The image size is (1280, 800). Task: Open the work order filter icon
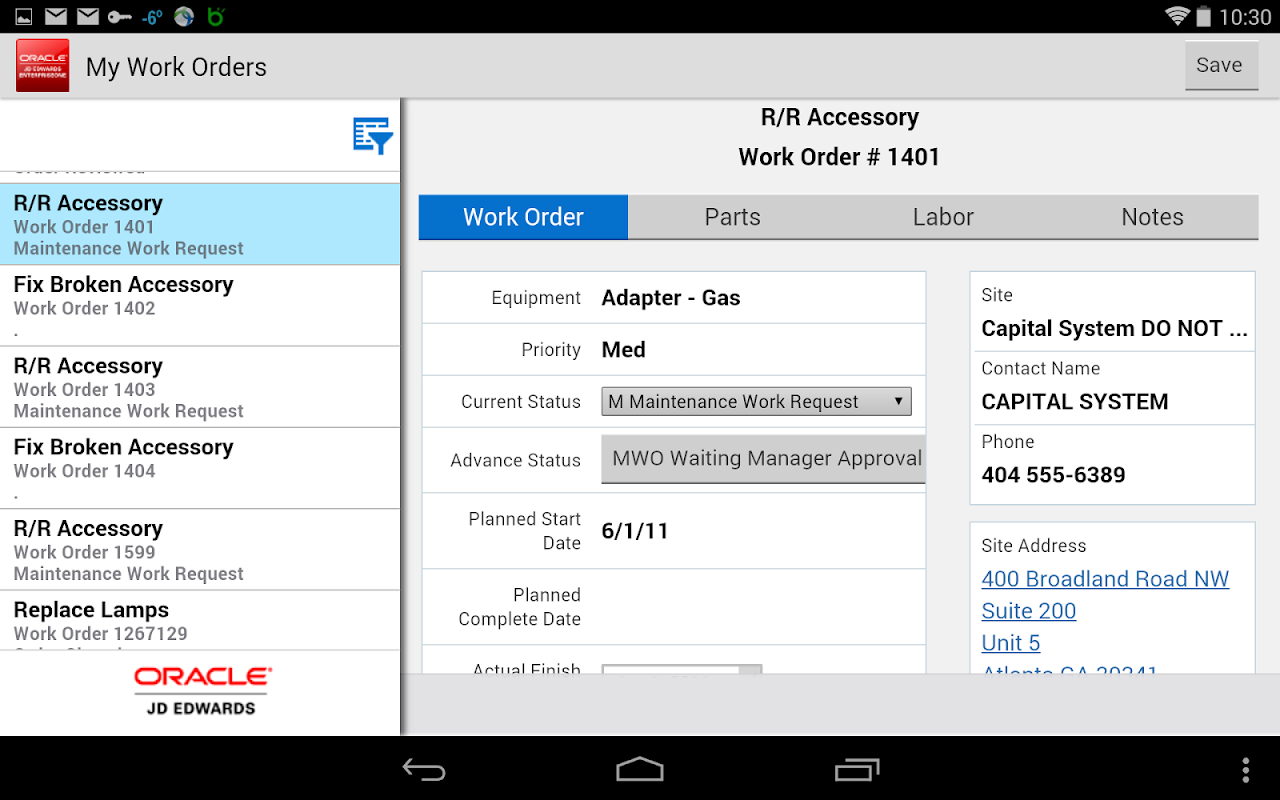point(373,135)
